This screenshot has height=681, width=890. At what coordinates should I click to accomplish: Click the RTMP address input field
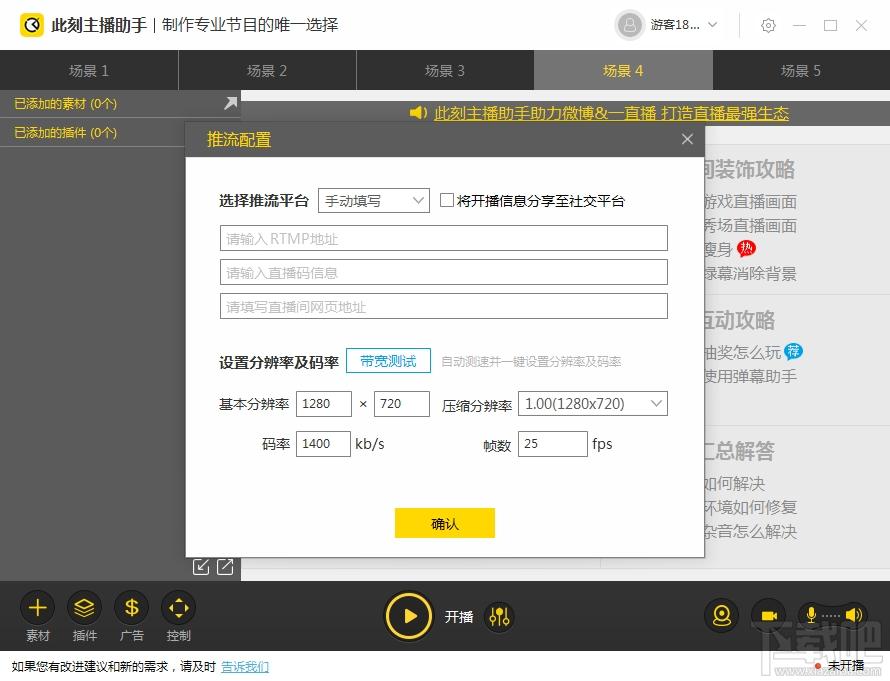(443, 238)
